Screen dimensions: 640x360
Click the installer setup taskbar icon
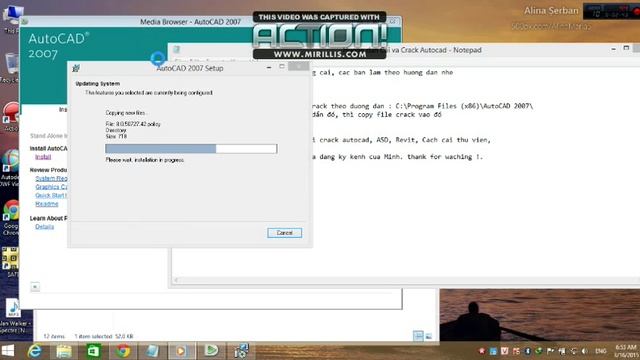pos(241,351)
